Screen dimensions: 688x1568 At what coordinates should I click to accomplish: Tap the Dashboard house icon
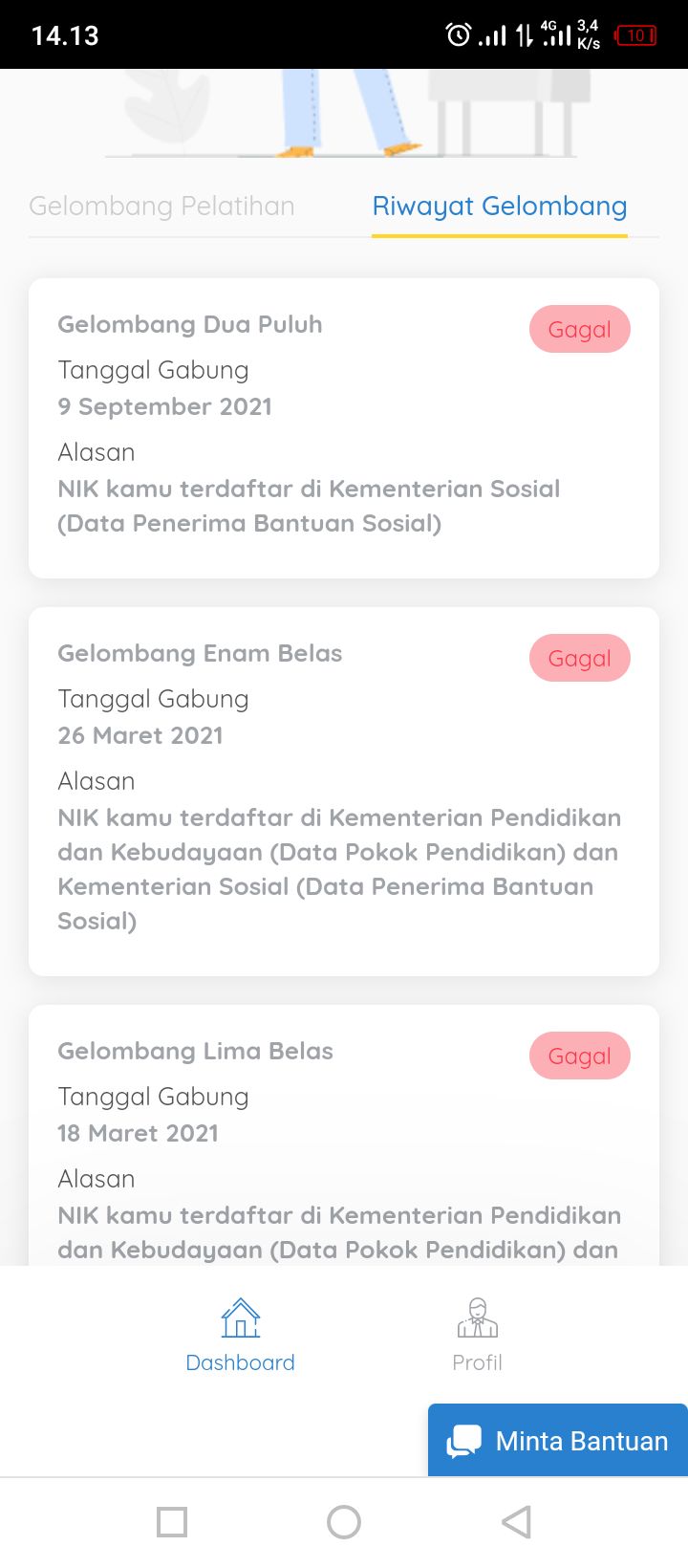tap(241, 1318)
